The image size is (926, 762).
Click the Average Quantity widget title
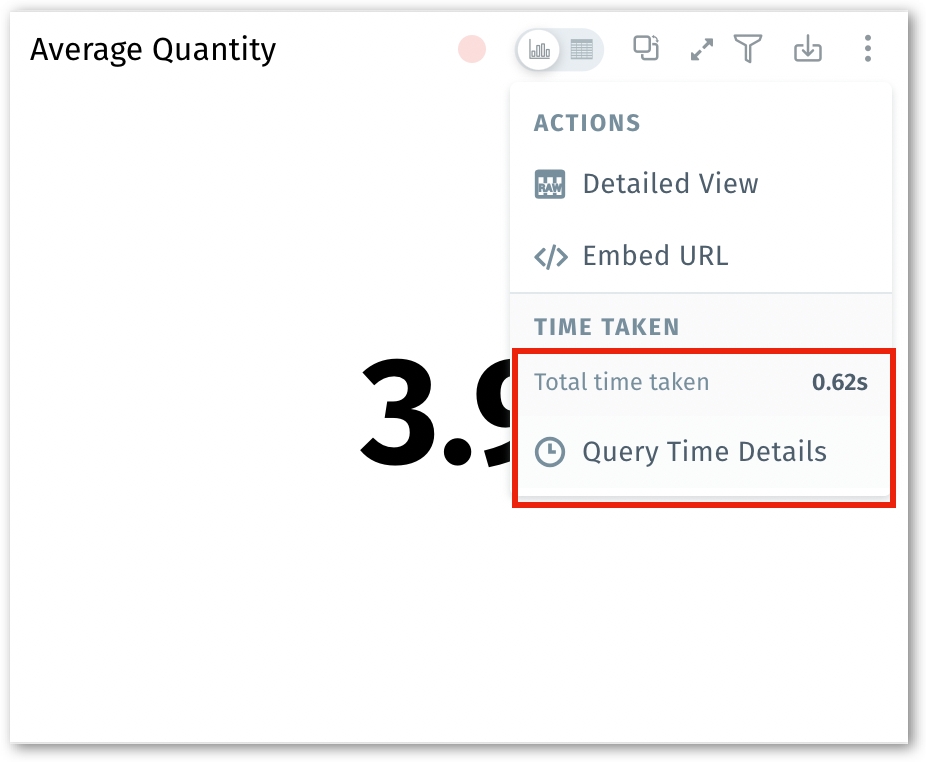pyautogui.click(x=153, y=49)
